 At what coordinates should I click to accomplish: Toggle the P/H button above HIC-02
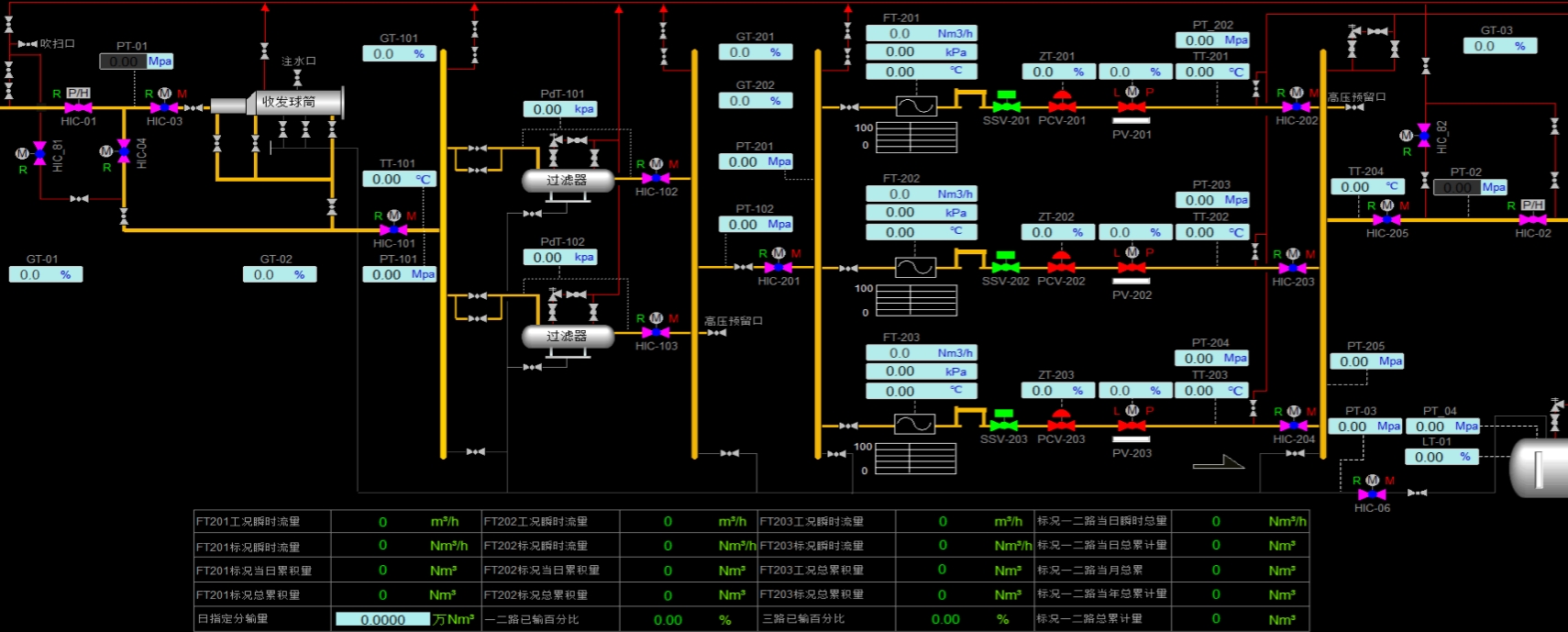pos(1532,205)
